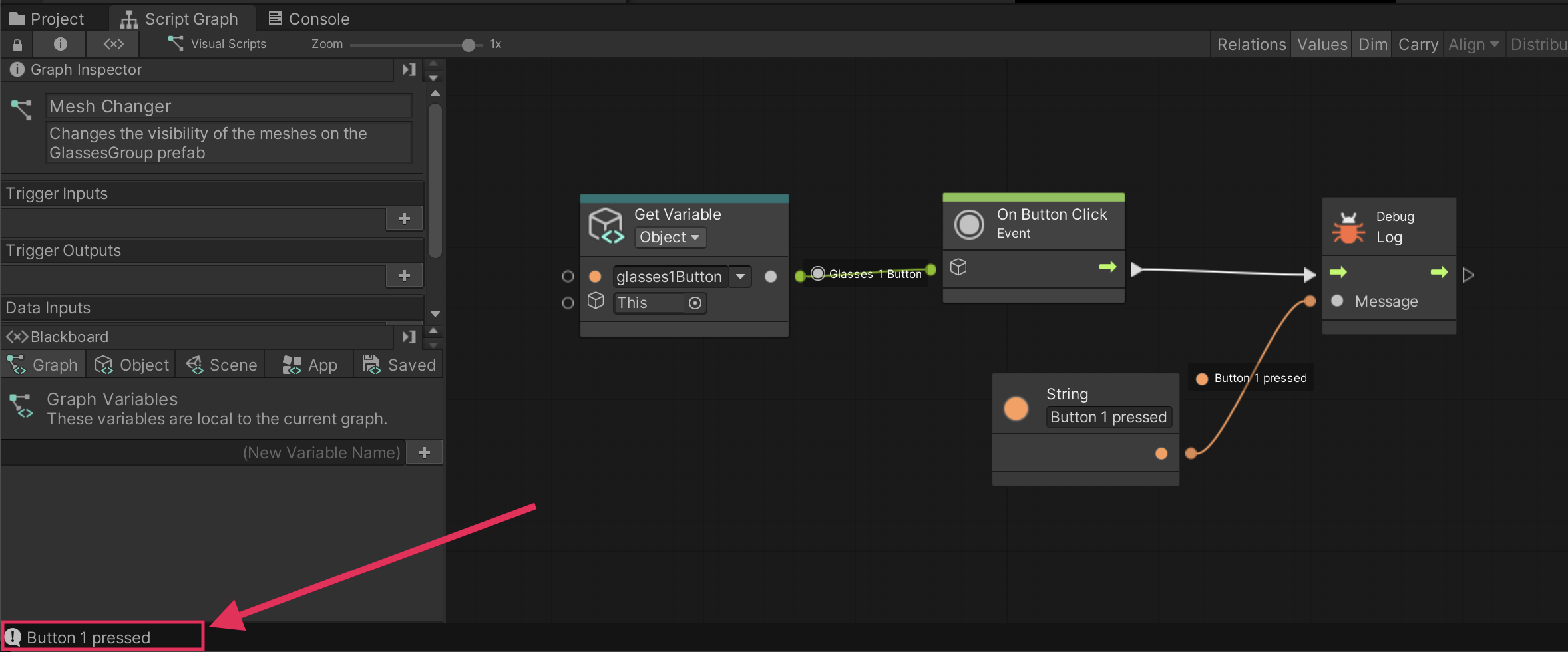Toggle the Relations display option
The height and width of the screenshot is (652, 1568).
1251,45
